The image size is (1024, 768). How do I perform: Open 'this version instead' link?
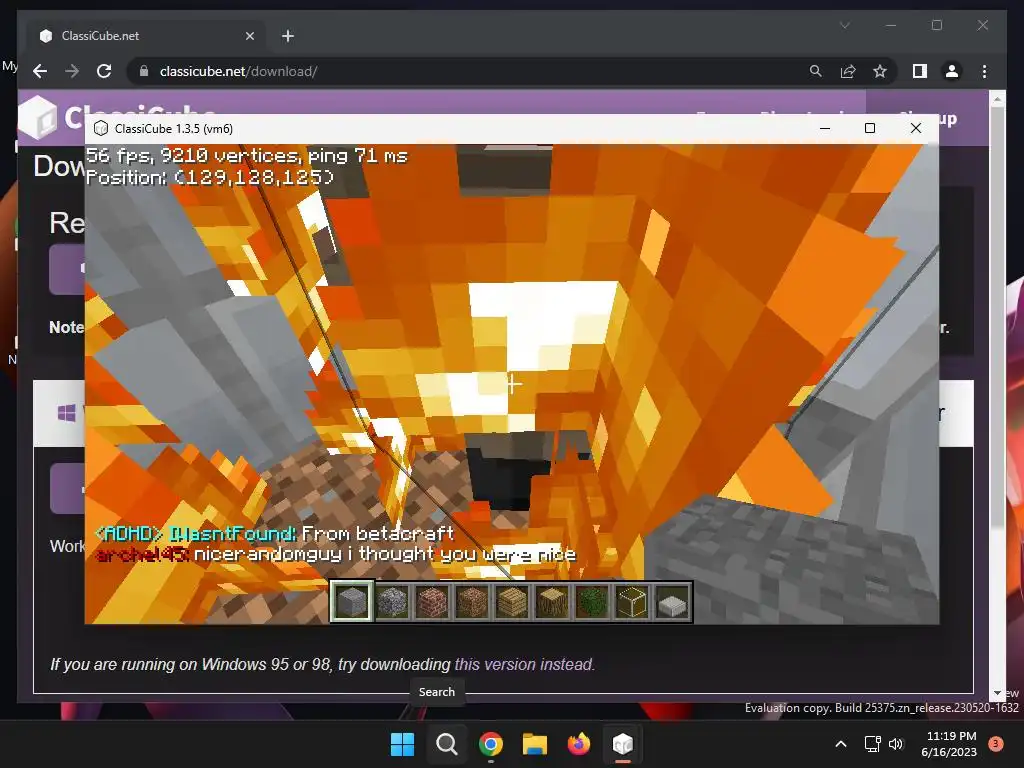(524, 665)
